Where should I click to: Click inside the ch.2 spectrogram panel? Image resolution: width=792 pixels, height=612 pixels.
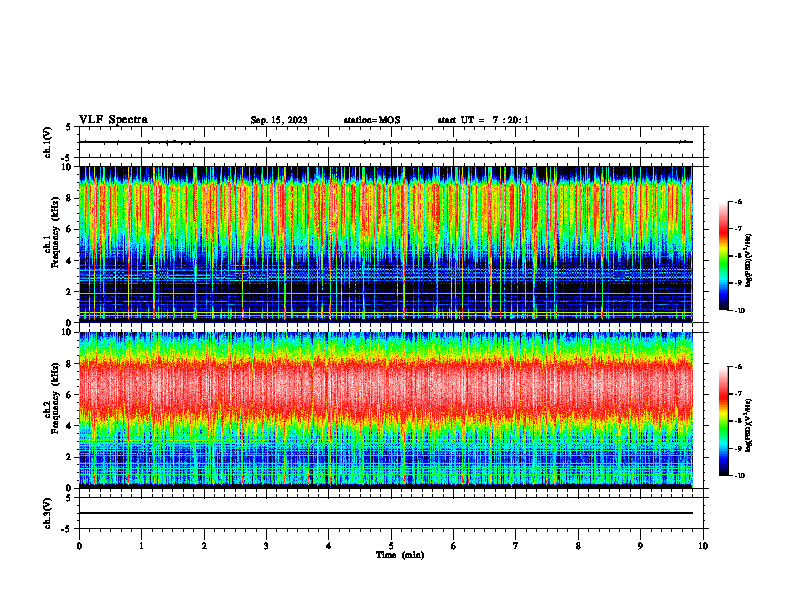pyautogui.click(x=386, y=410)
